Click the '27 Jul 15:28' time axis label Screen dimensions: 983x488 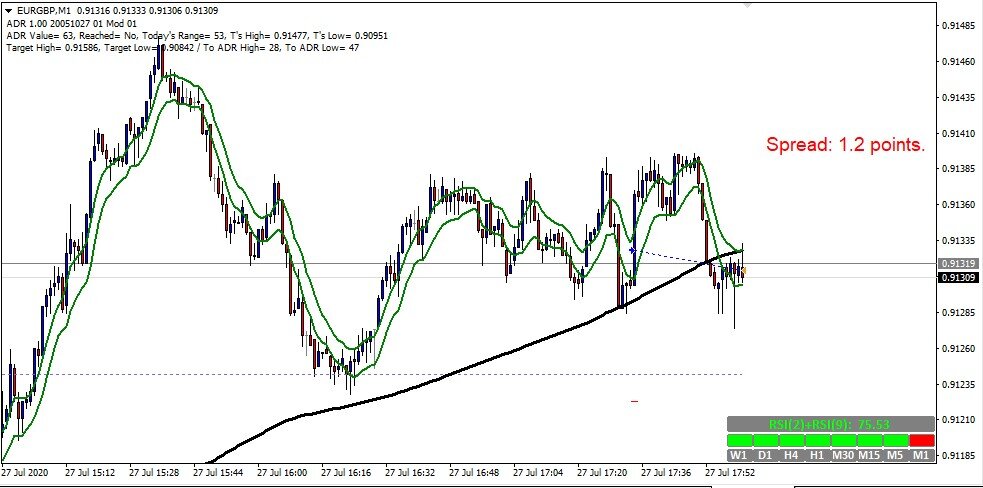[x=153, y=472]
